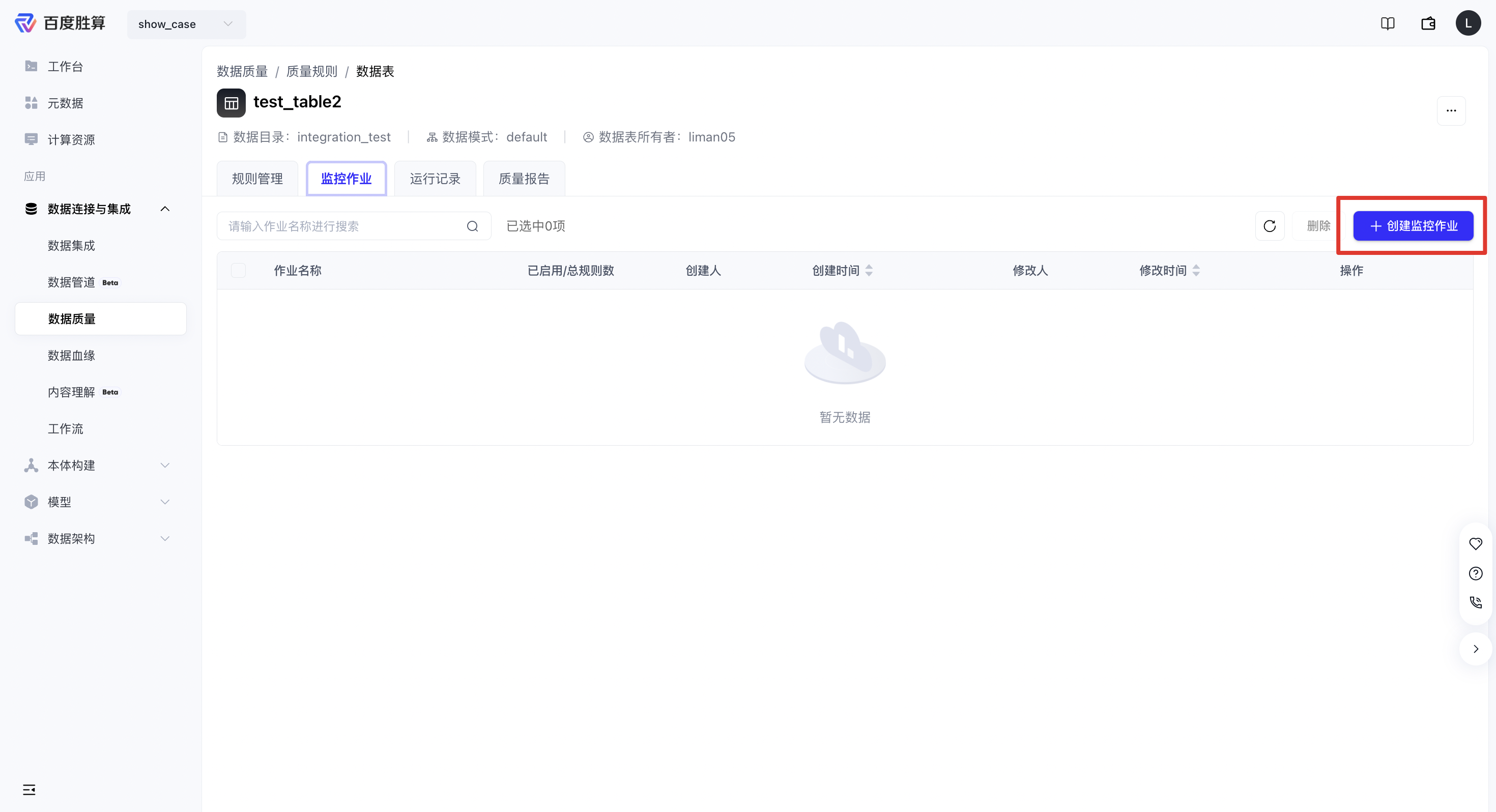Click the heart feedback icon
1496x812 pixels.
click(1475, 544)
